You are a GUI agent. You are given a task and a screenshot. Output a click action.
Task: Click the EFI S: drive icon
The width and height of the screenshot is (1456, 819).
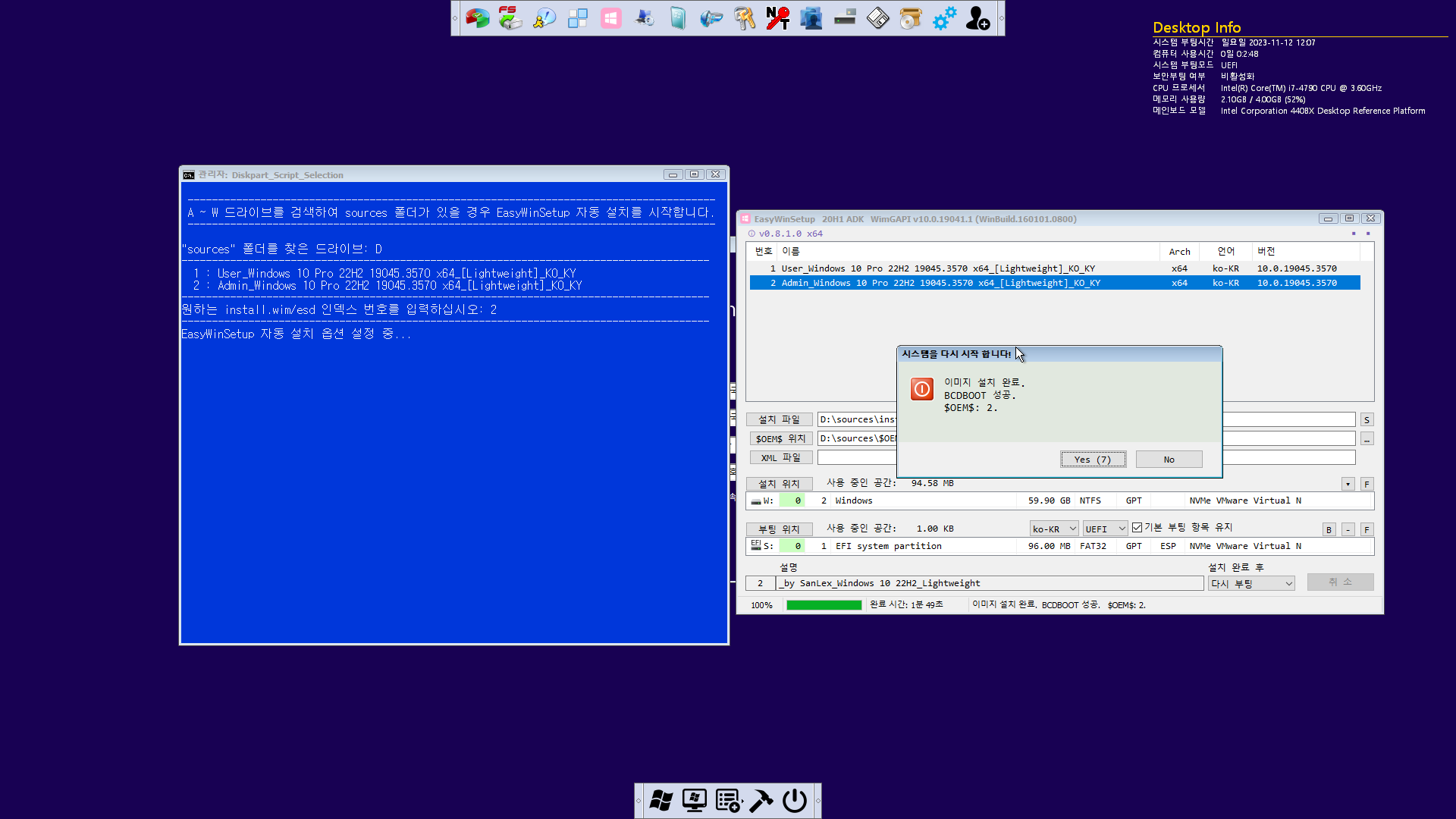click(756, 545)
